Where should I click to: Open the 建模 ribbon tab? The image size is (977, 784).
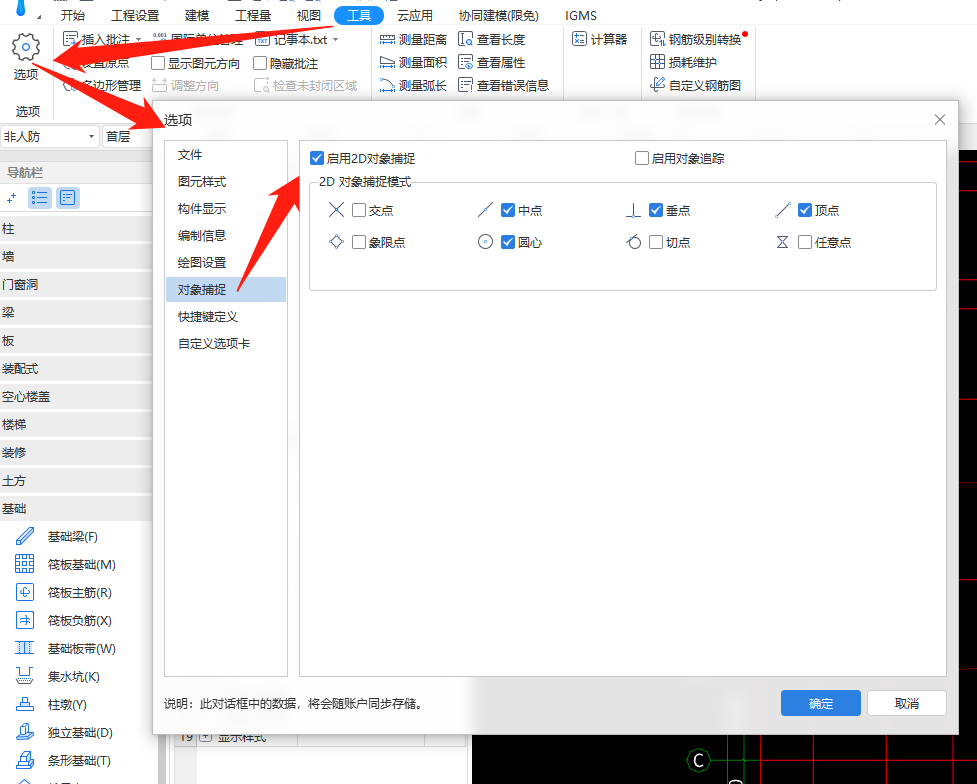tap(197, 16)
